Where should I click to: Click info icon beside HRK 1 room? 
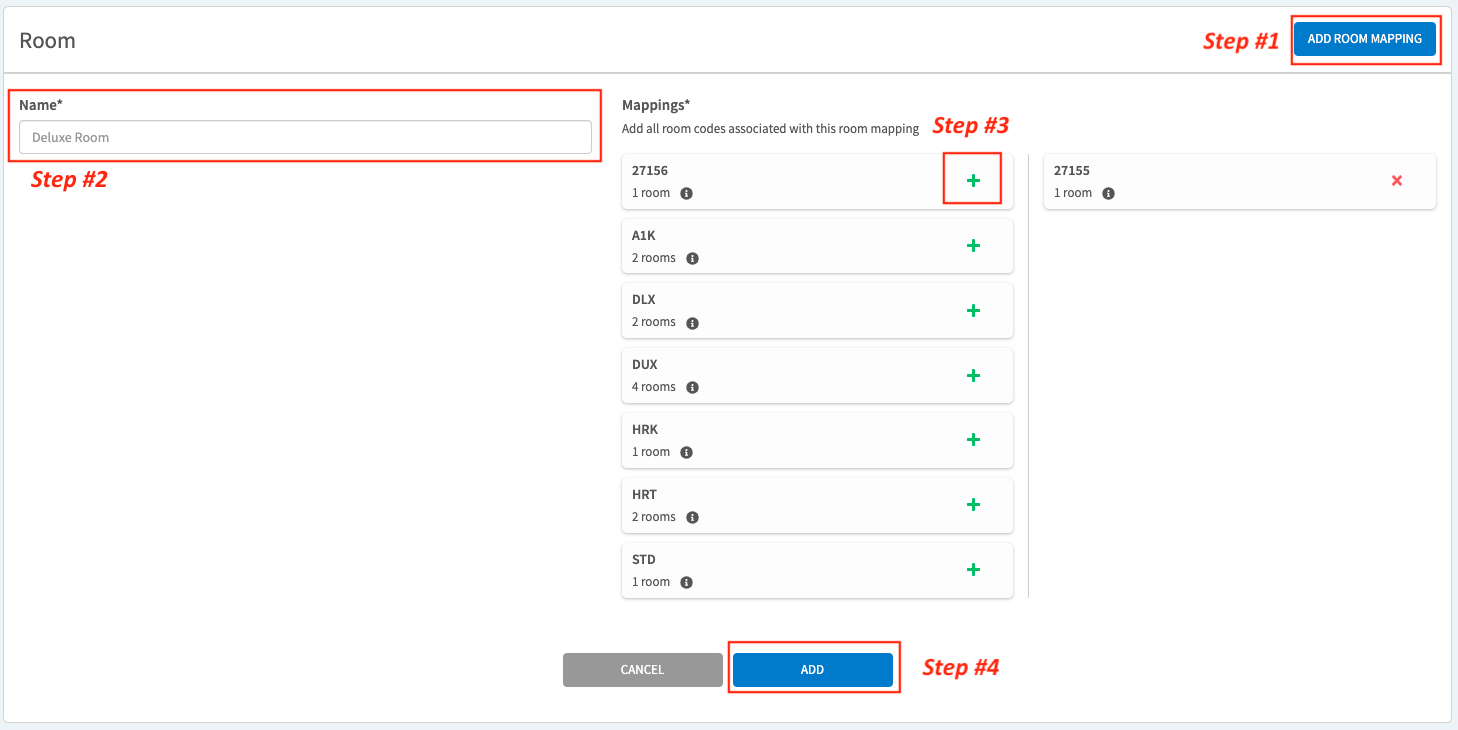(686, 453)
